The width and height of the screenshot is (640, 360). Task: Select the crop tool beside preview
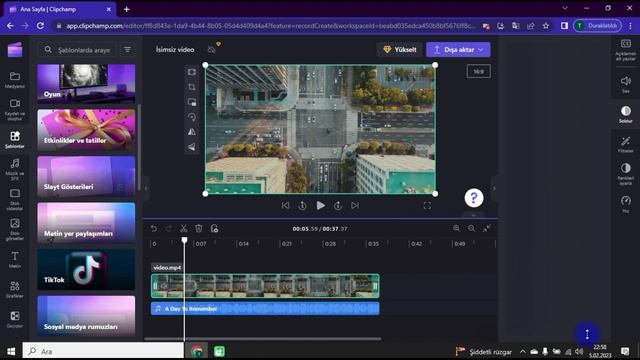point(192,87)
